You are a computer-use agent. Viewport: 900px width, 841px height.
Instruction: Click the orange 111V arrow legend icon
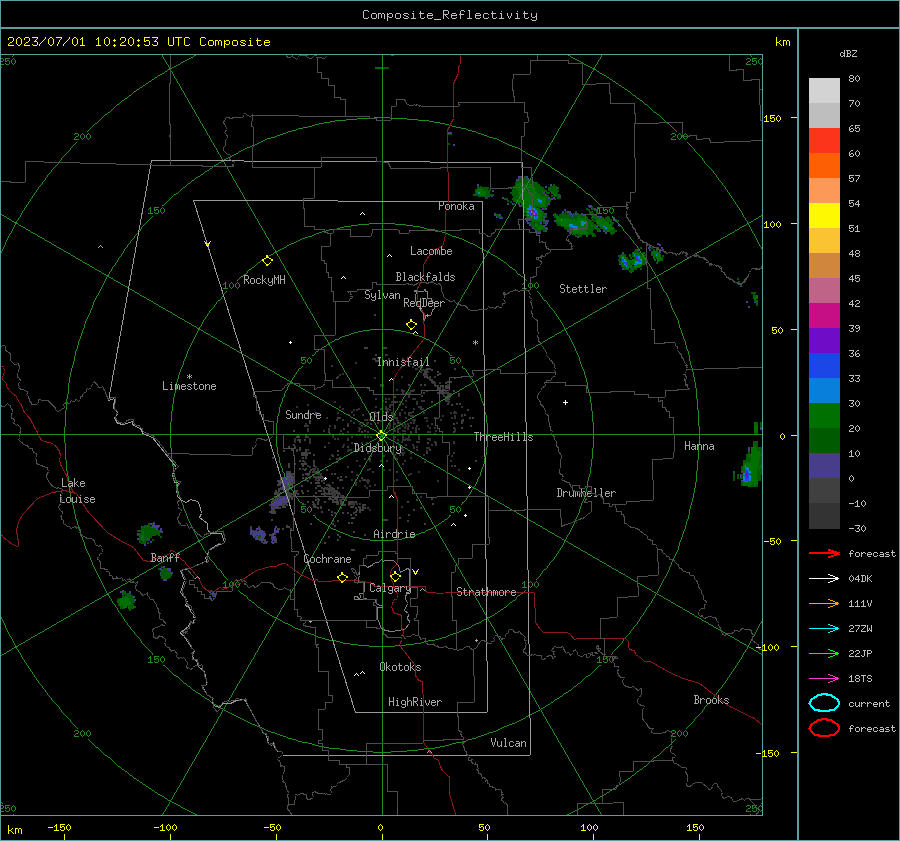tap(824, 603)
